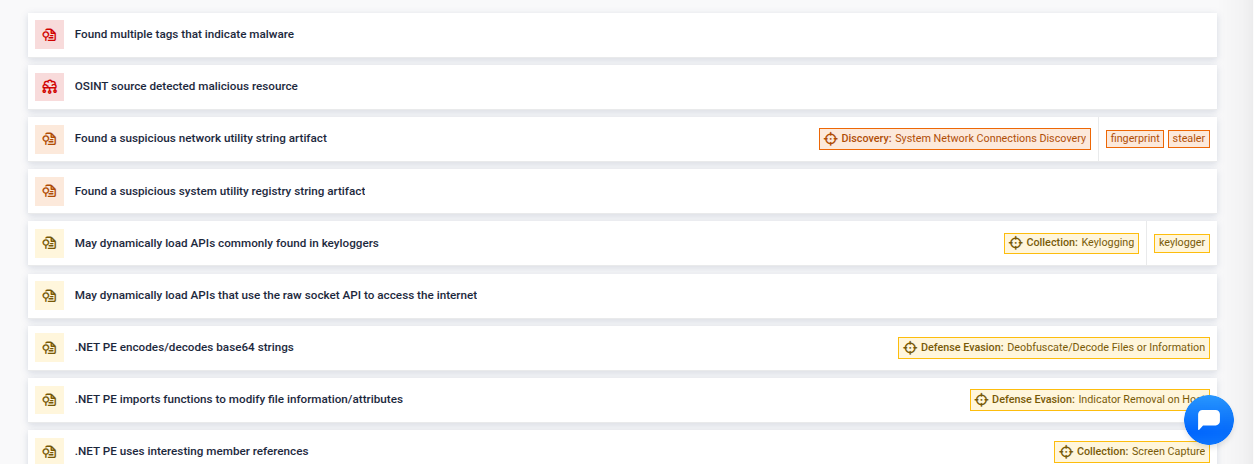Select the 'fingerprint' tag
Viewport: 1254px width, 464px height.
(x=1134, y=139)
